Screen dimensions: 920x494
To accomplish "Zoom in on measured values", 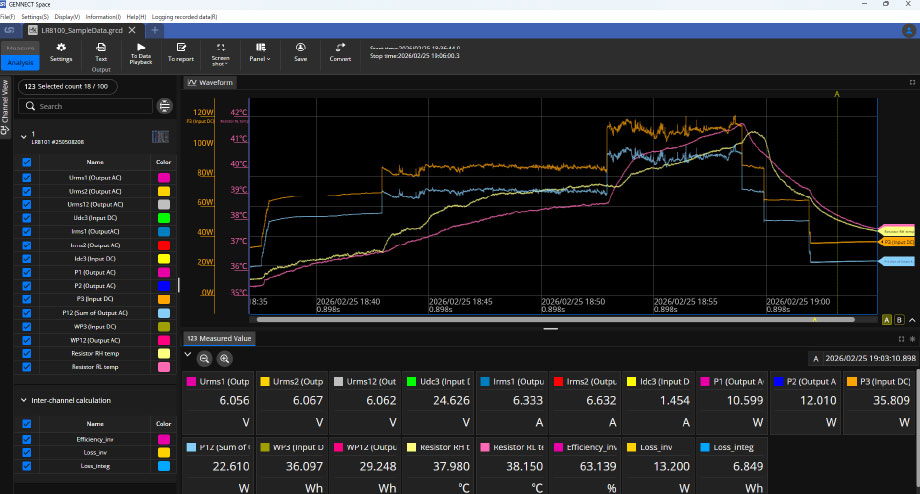I will [x=225, y=358].
